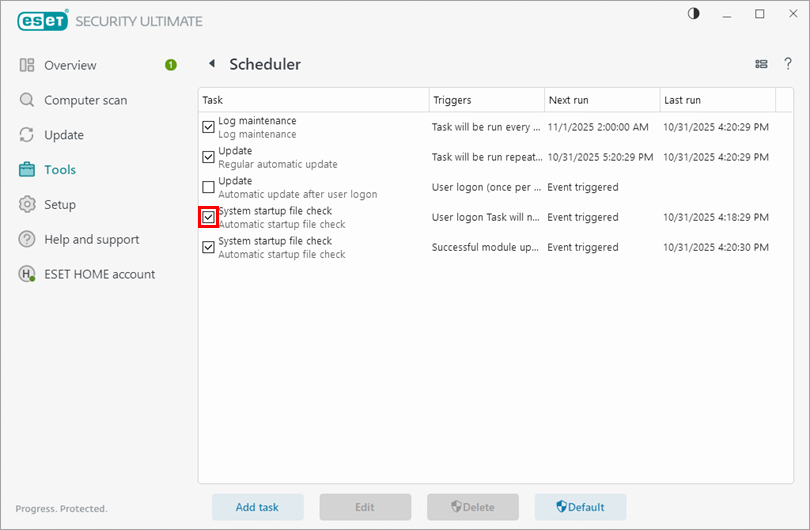Open the scheduler view options icon

pyautogui.click(x=761, y=64)
